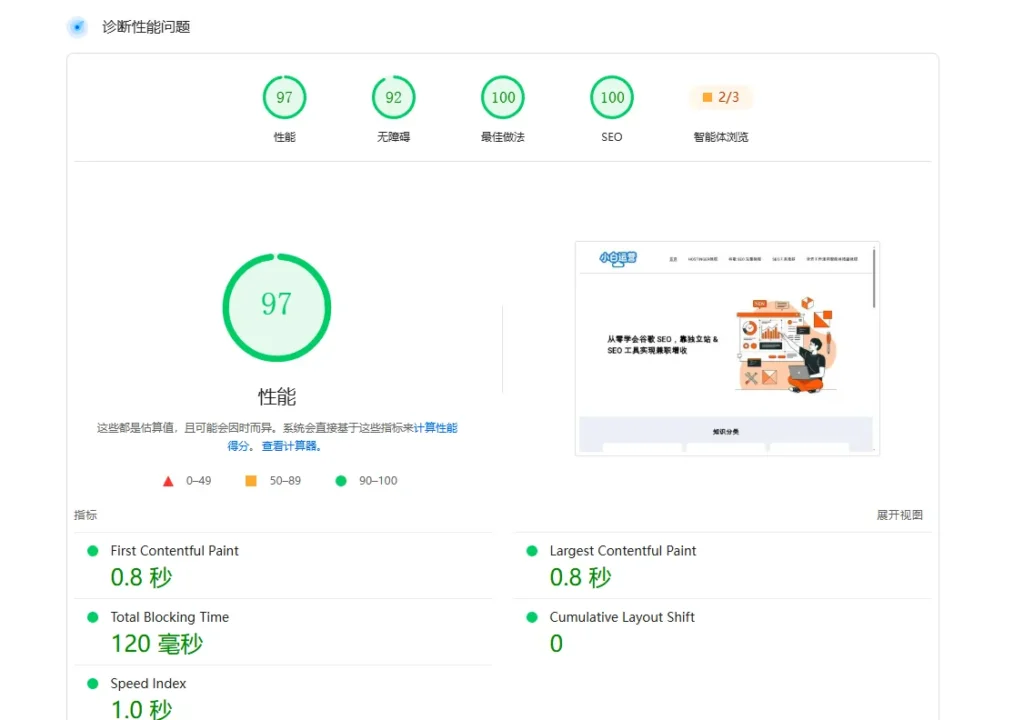Screen dimensions: 1024x720
Task: Click the Cumulative Layout Shift metric label
Action: click(x=622, y=617)
